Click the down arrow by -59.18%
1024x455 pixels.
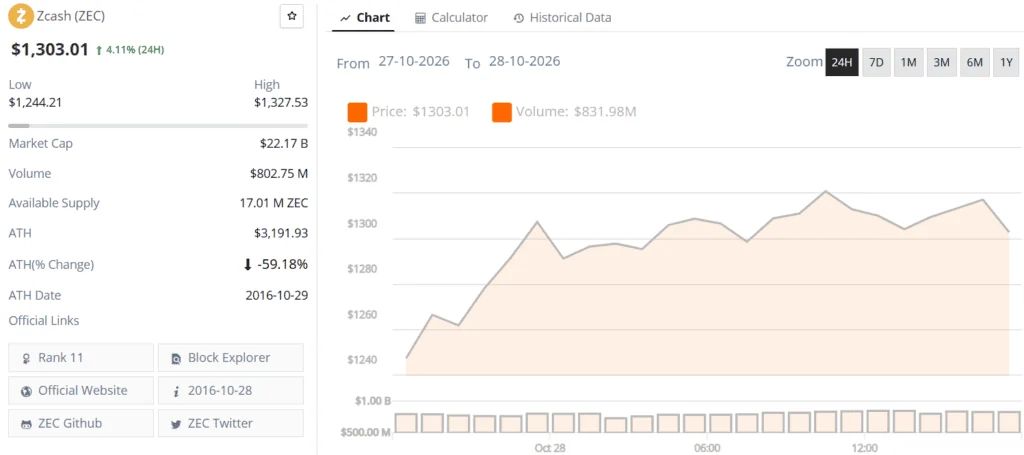tap(248, 264)
